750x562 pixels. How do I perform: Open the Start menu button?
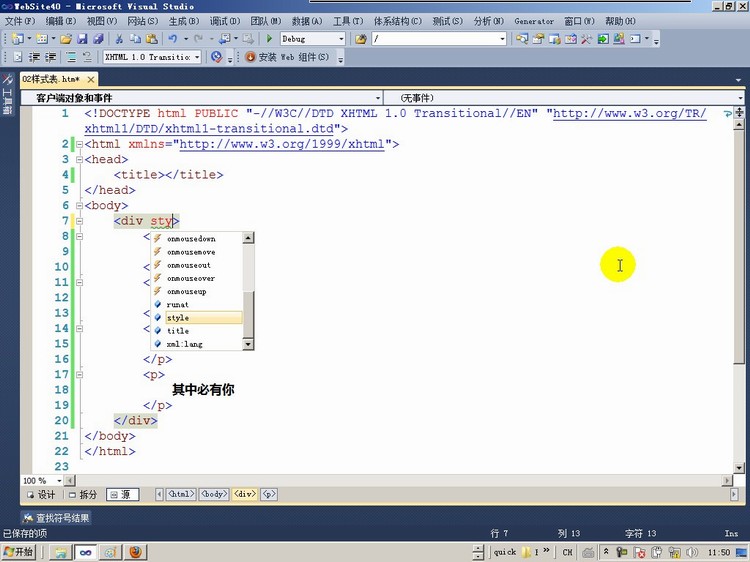click(19, 552)
